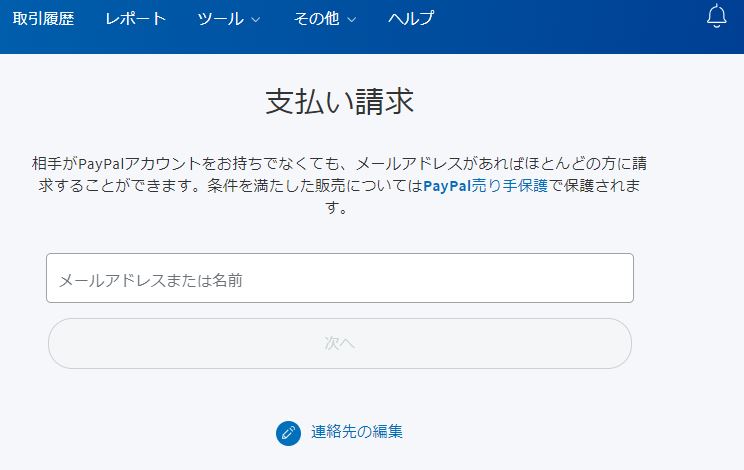Viewport: 744px width, 470px height.
Task: Expand the ツール dropdown menu
Action: [229, 19]
